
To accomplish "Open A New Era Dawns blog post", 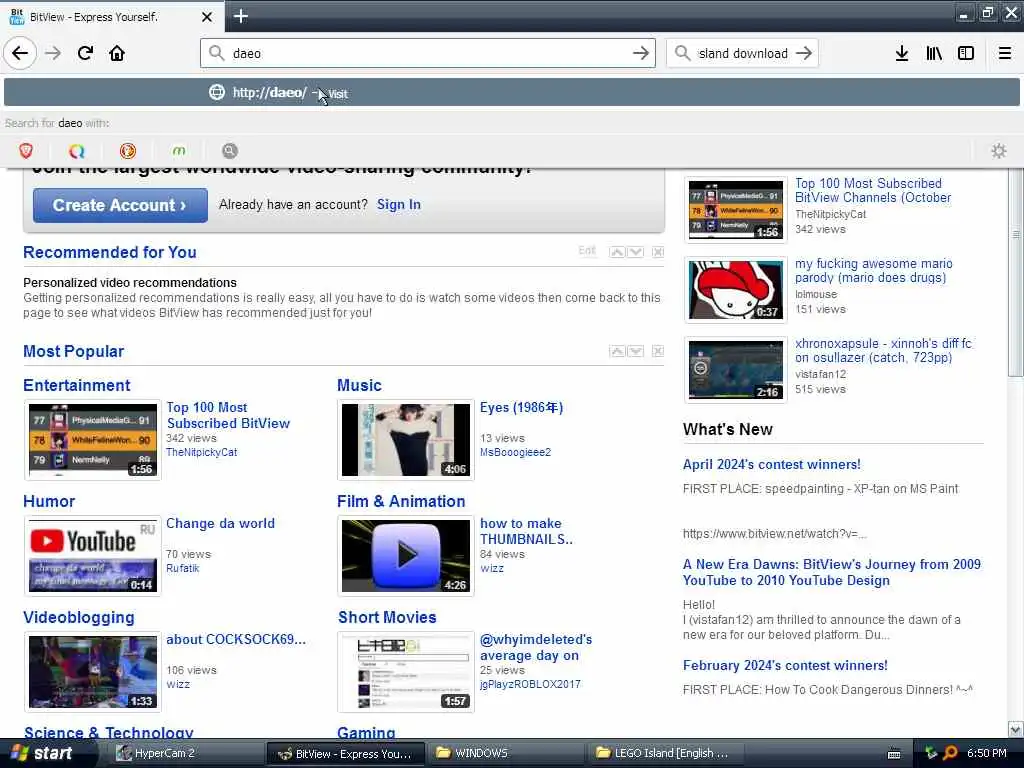I will click(x=831, y=572).
